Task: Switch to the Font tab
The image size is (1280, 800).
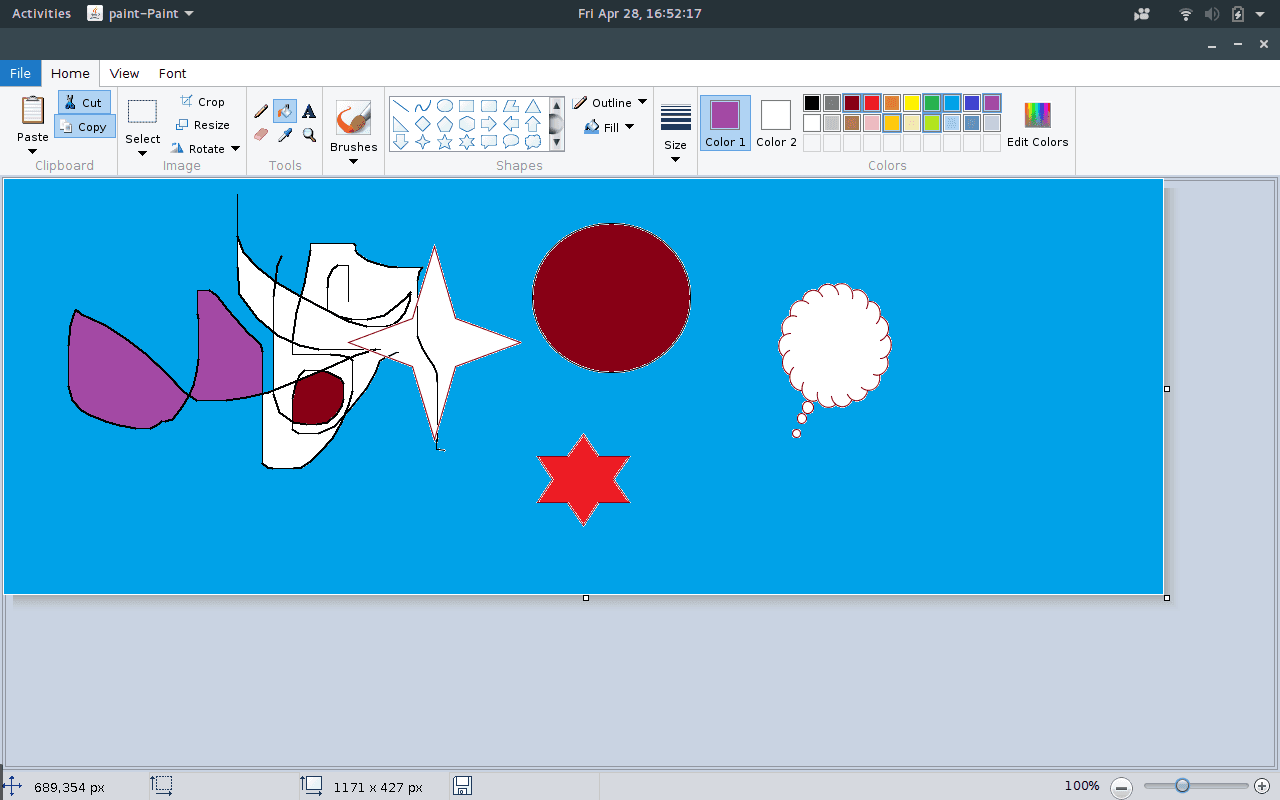Action: click(x=172, y=73)
